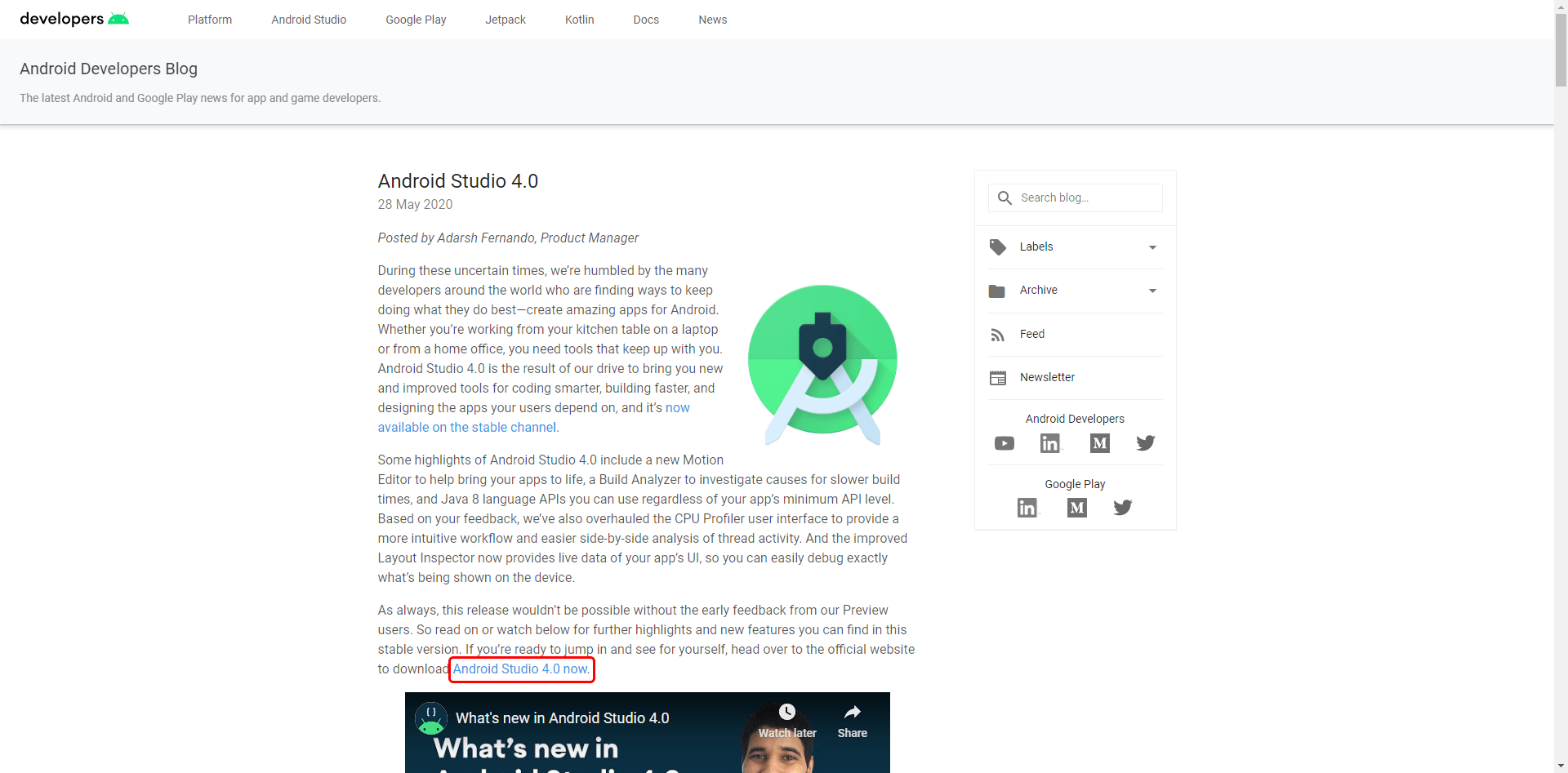Open Google Play Twitter icon
Image resolution: width=1568 pixels, height=773 pixels.
coord(1123,508)
